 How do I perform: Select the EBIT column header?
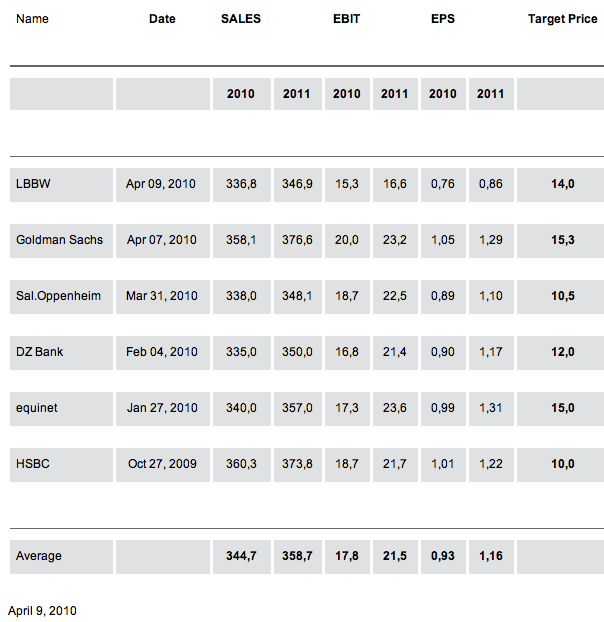tap(347, 19)
